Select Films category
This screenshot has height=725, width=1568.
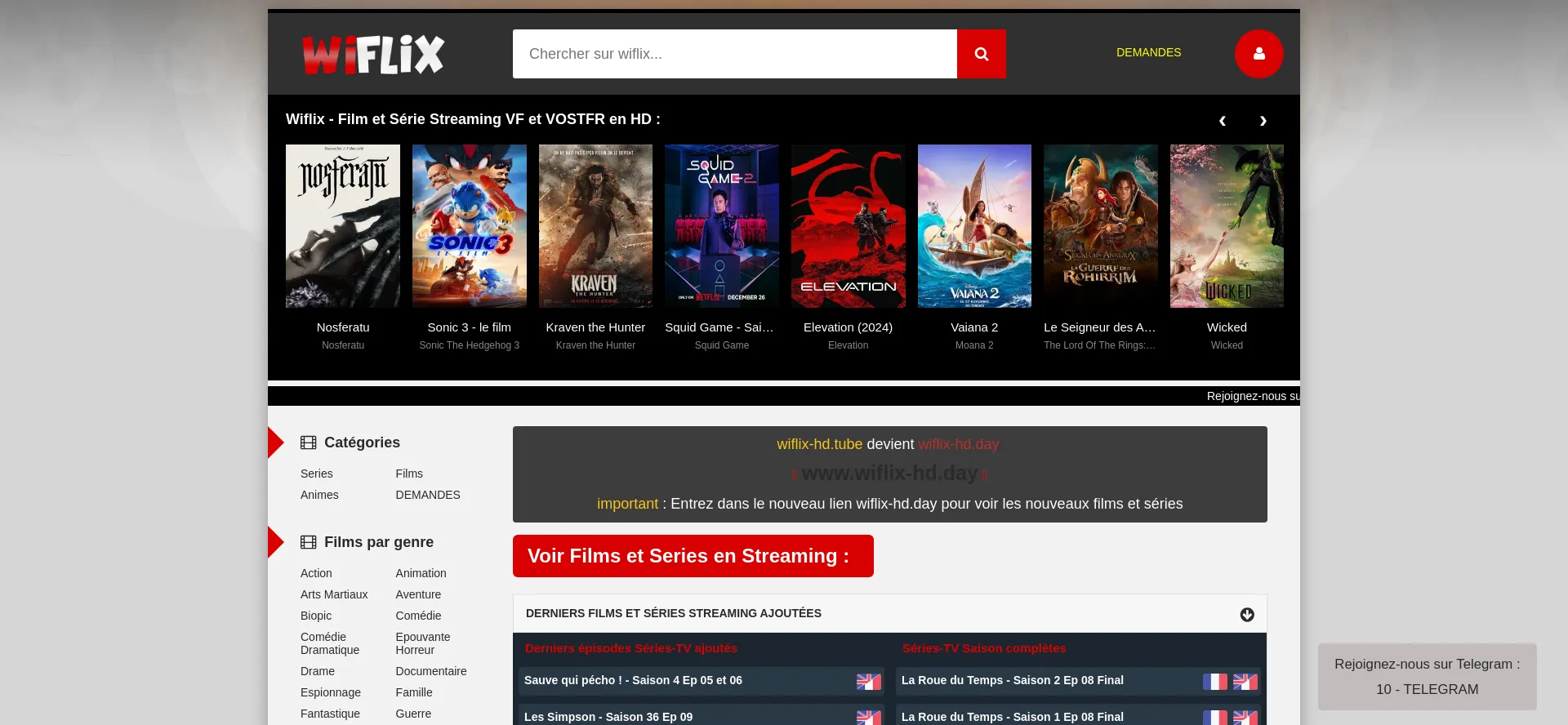pos(409,474)
